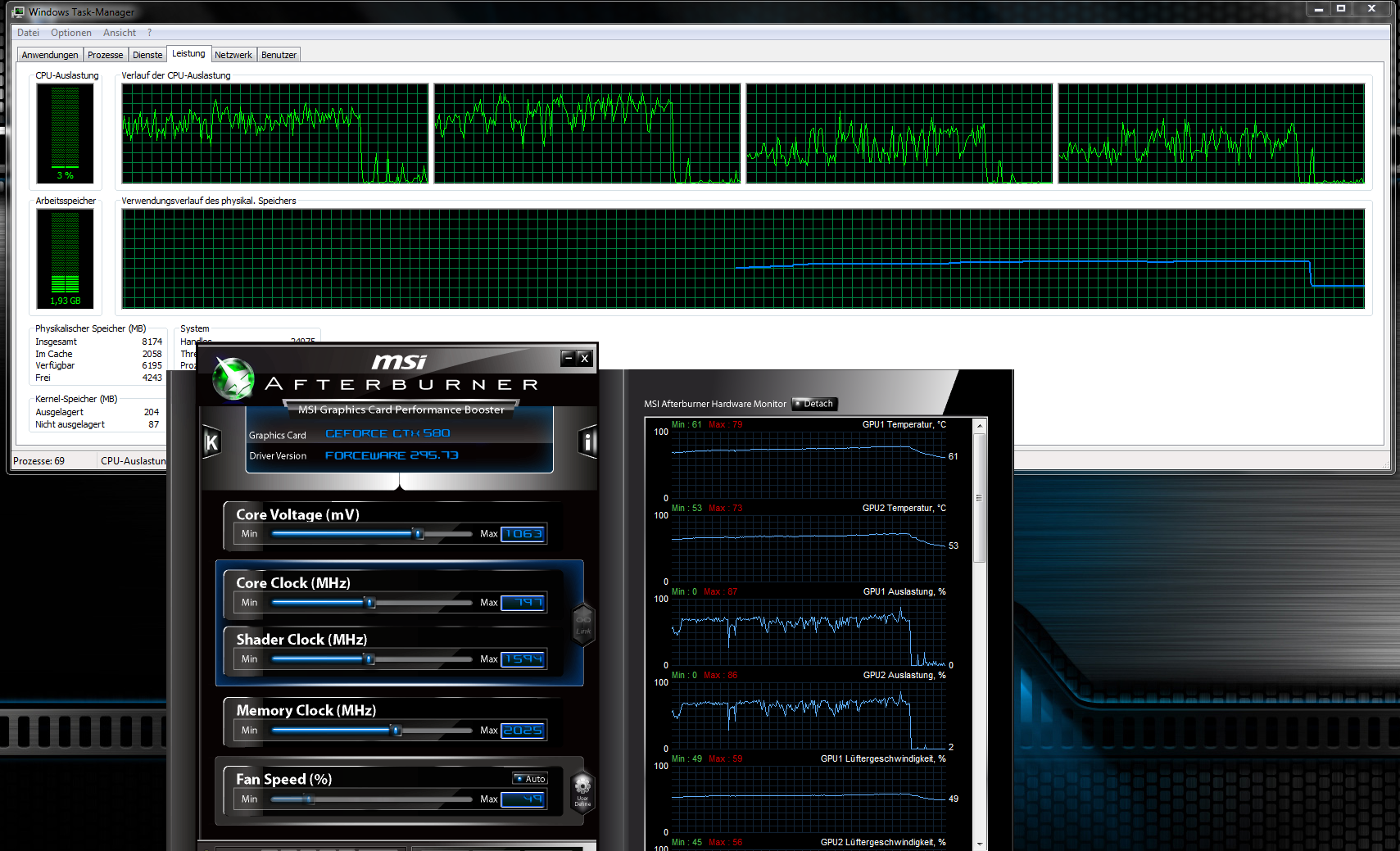Viewport: 1400px width, 851px height.
Task: Click the Verfügbar value 6195
Action: (152, 366)
